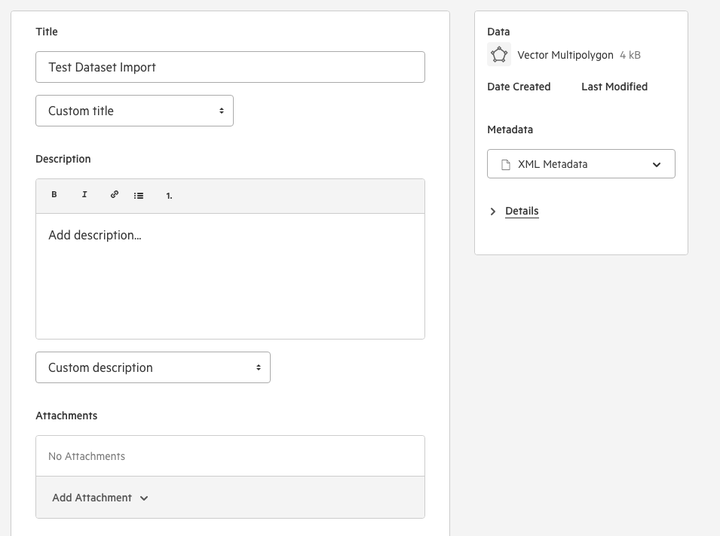Create a numbered list in description
Screen dimensions: 720x536
[169, 196]
